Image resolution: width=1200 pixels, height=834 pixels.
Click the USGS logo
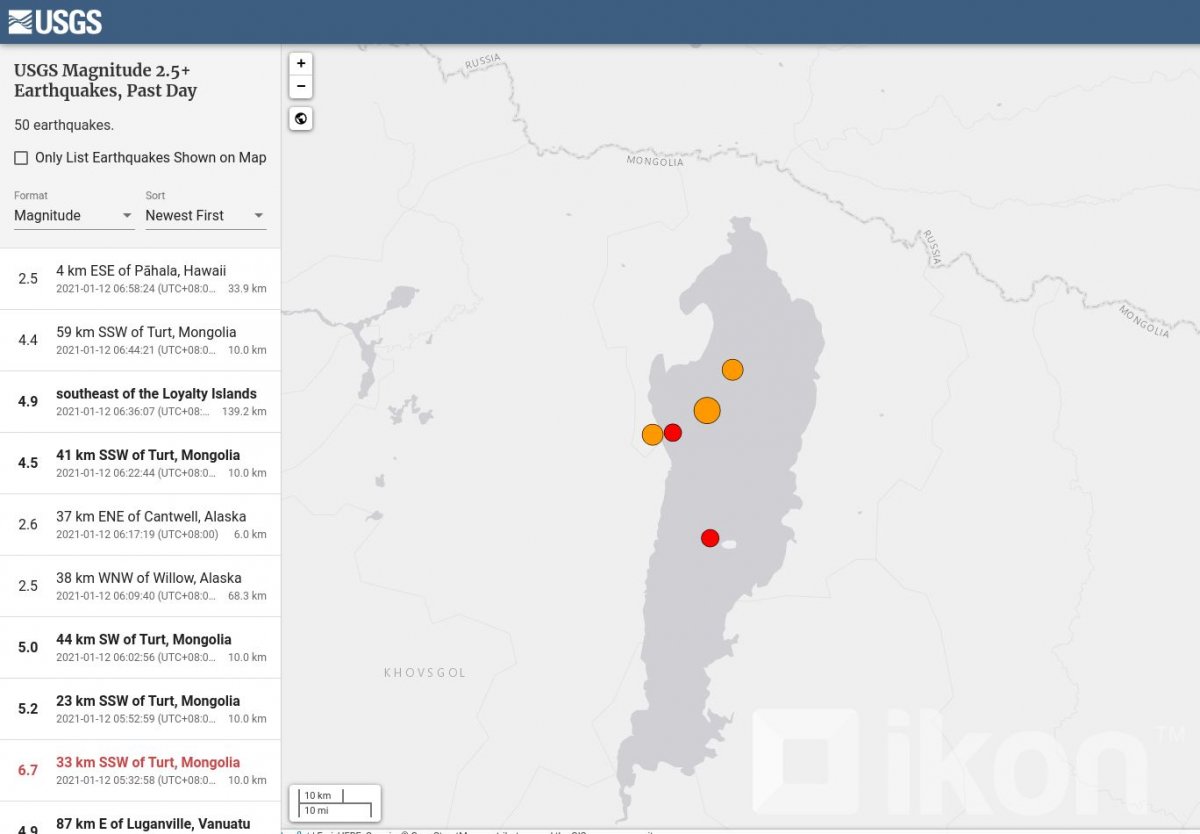pos(55,21)
